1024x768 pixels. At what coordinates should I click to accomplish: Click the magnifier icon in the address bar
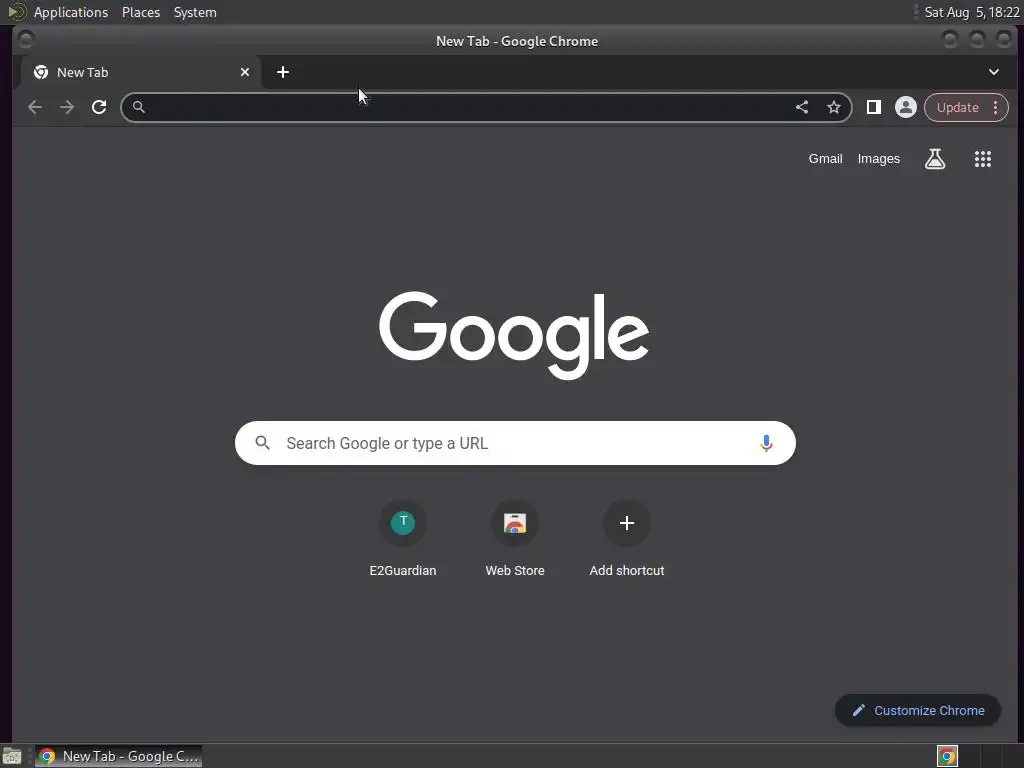click(x=138, y=107)
